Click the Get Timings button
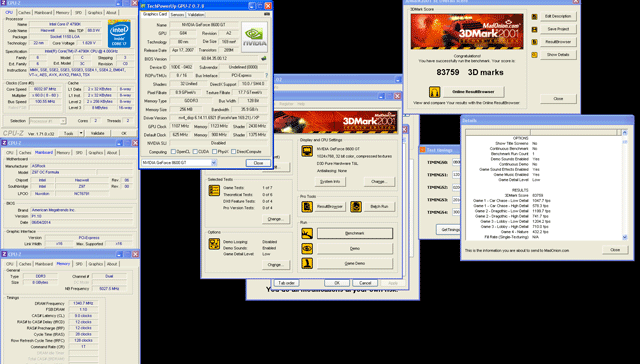 pyautogui.click(x=449, y=230)
